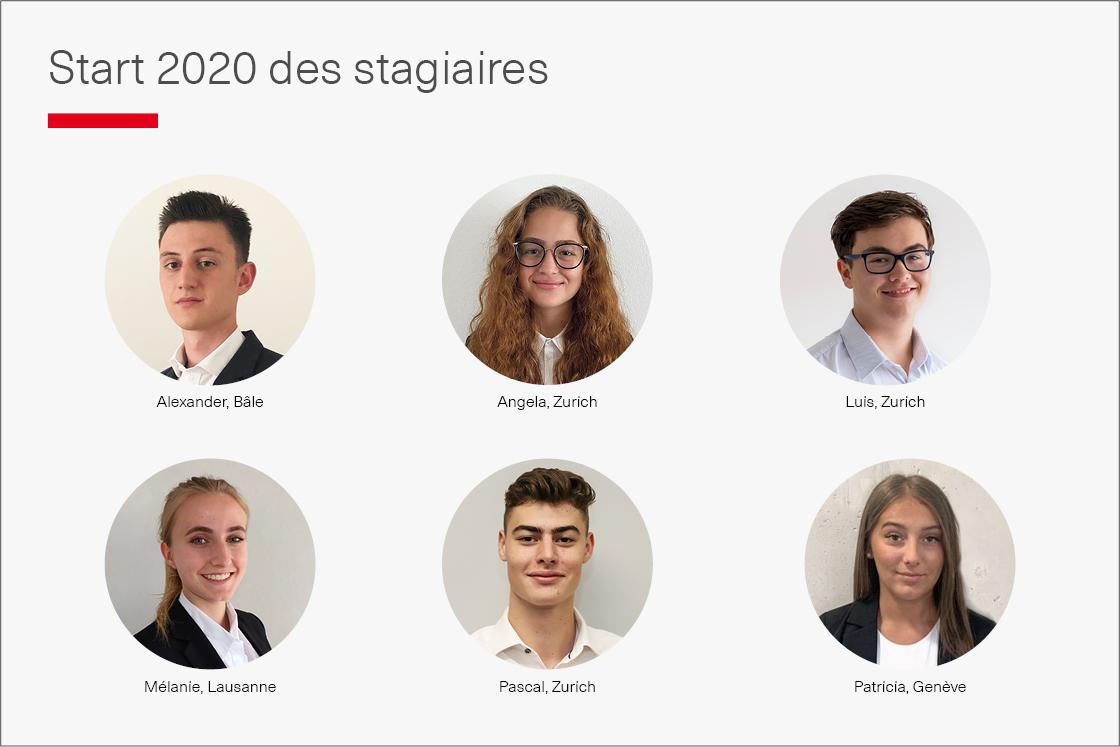Click the '2020' in the title

(x=206, y=69)
